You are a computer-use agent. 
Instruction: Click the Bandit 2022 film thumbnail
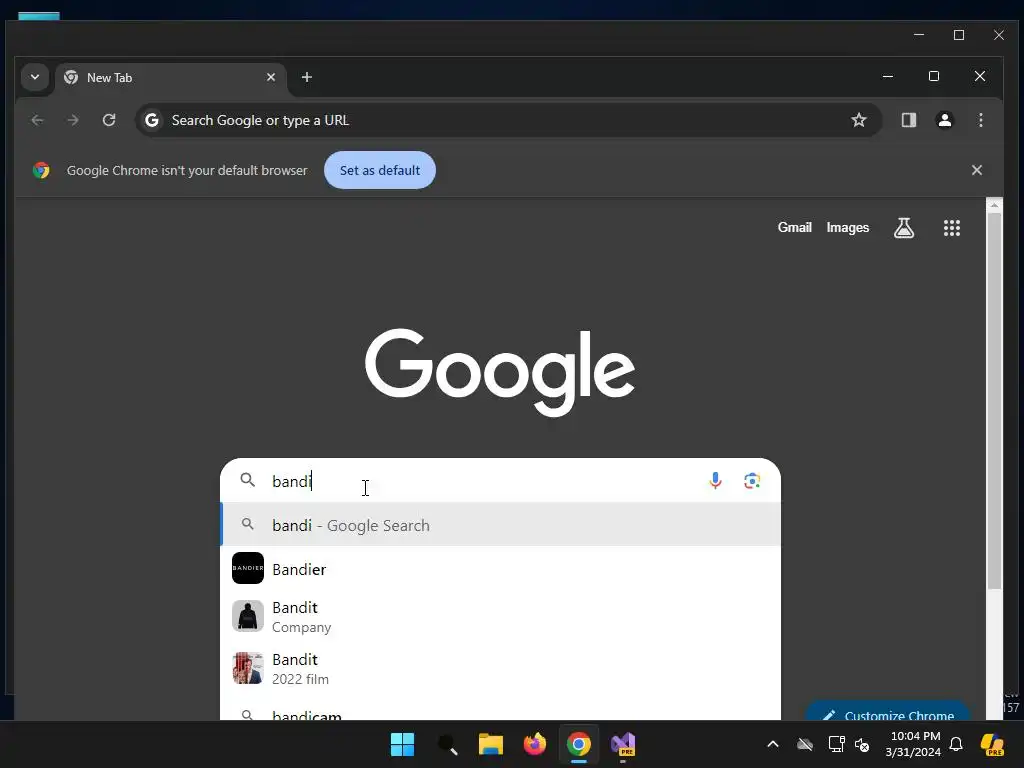pyautogui.click(x=248, y=668)
